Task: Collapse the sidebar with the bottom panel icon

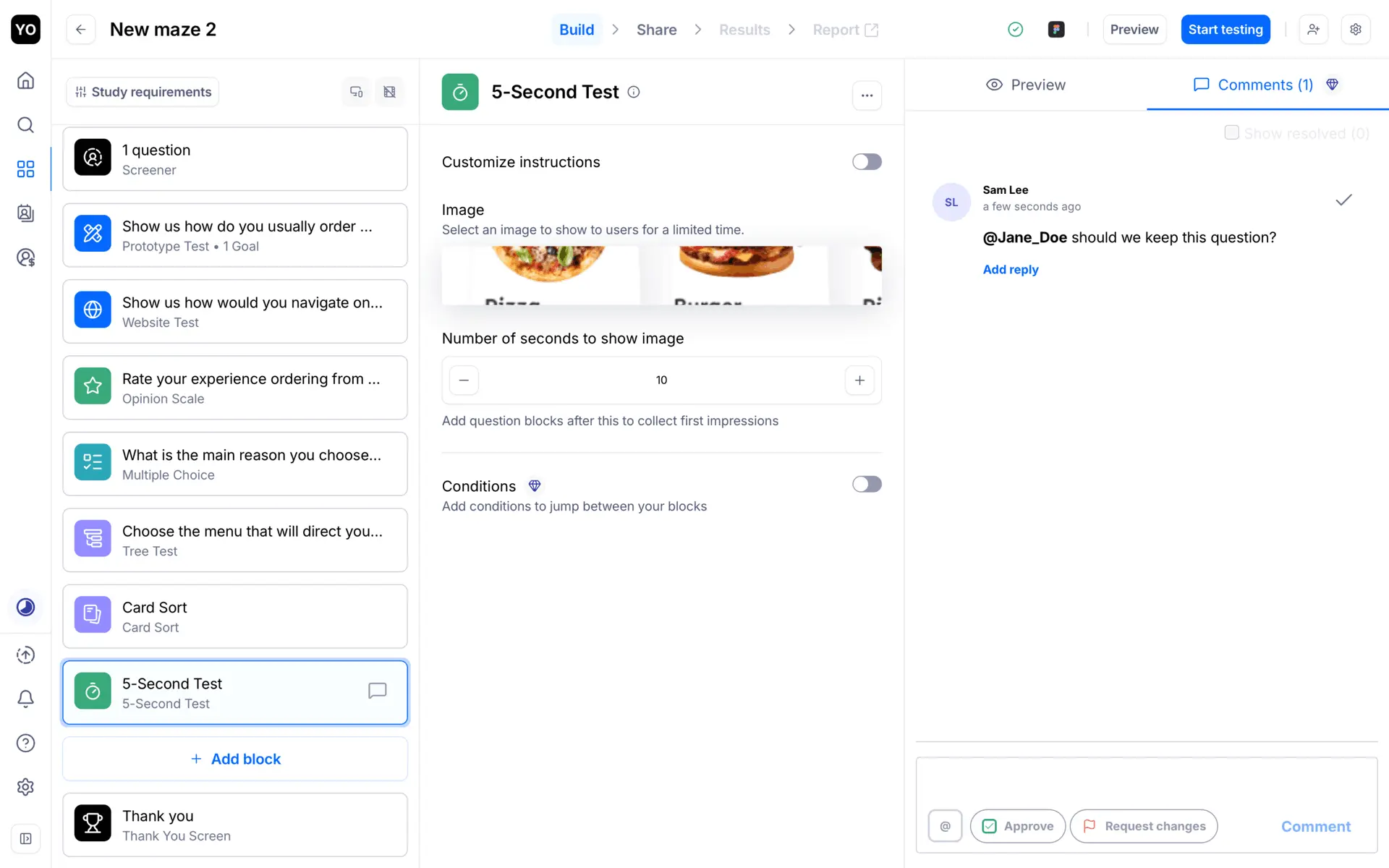Action: click(x=25, y=839)
